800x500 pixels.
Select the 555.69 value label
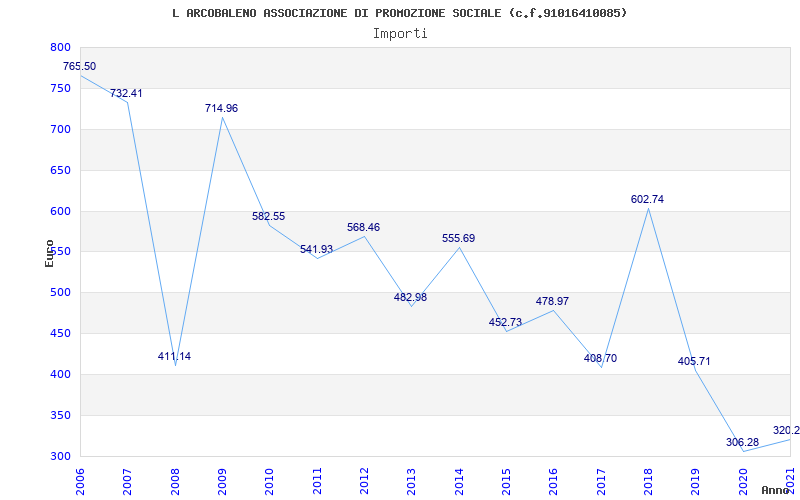[458, 238]
